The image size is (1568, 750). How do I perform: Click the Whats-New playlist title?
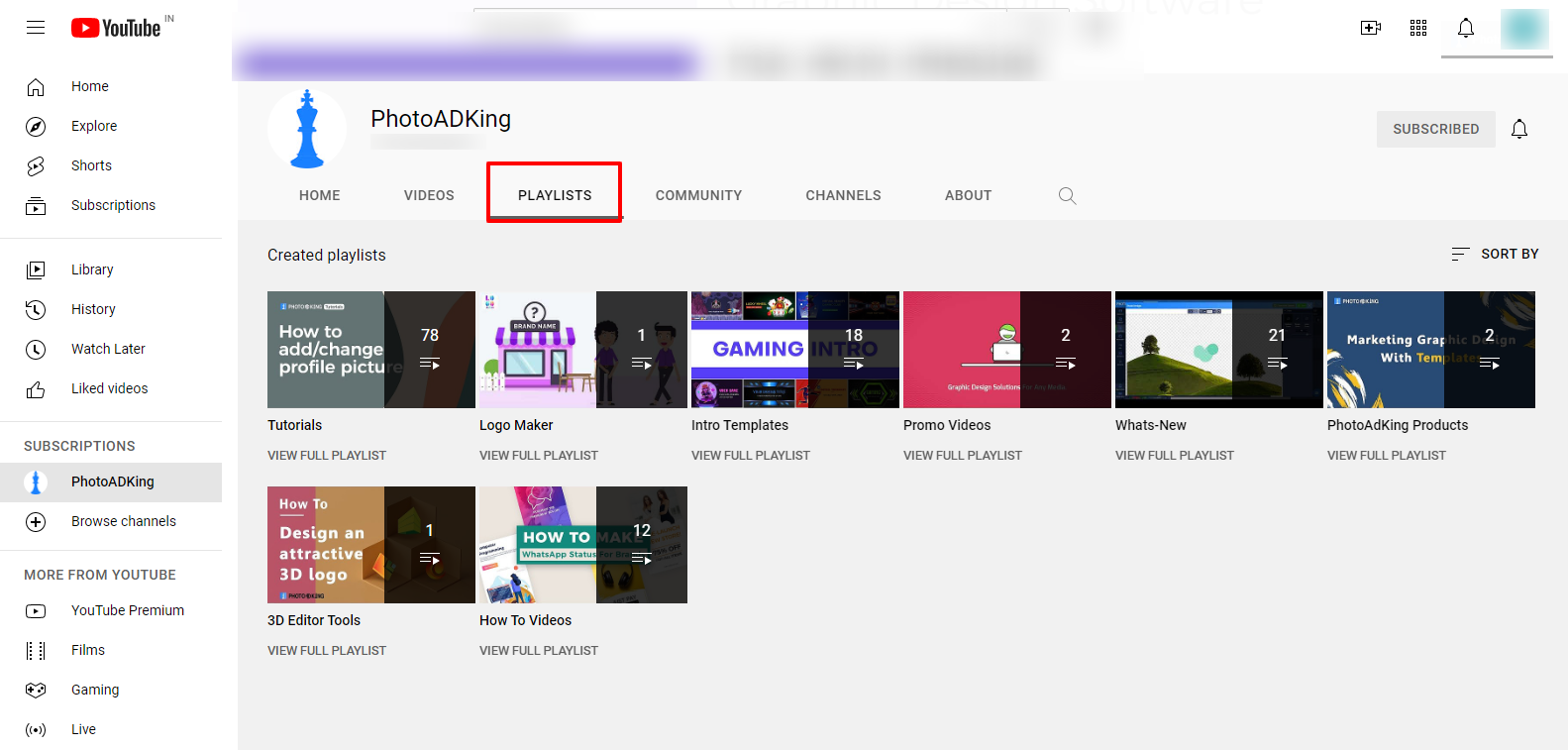pos(1151,425)
